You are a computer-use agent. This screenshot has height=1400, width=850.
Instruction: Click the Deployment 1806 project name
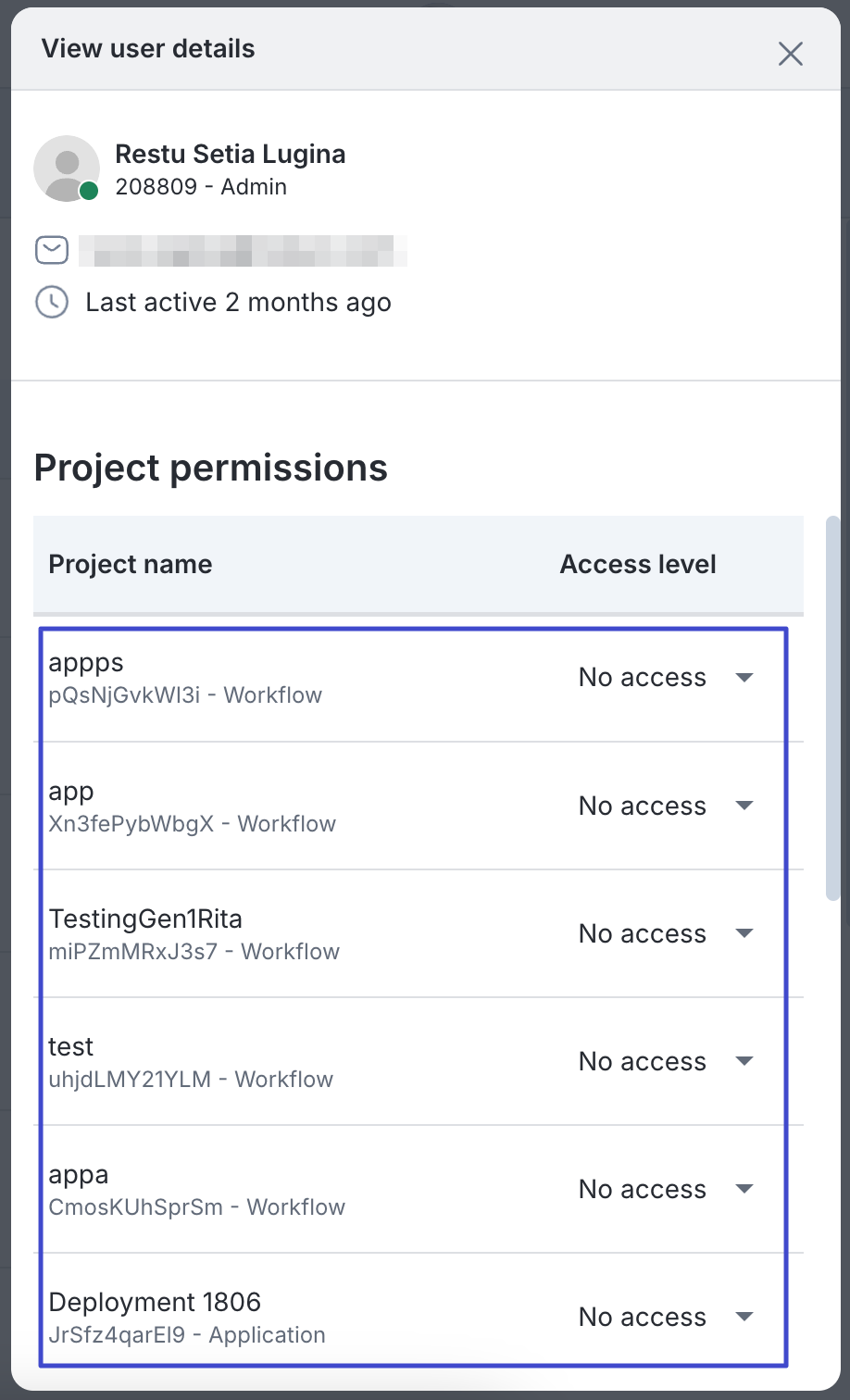click(155, 1302)
